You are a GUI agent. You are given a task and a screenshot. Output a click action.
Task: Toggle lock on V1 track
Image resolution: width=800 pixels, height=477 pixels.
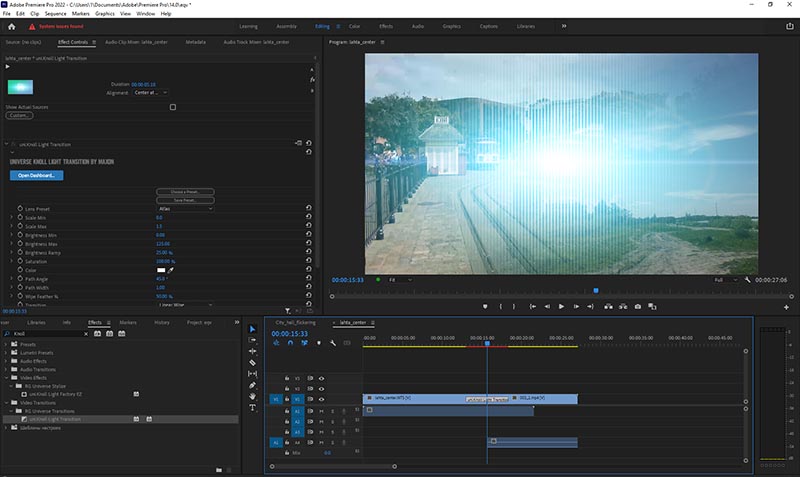(x=287, y=399)
